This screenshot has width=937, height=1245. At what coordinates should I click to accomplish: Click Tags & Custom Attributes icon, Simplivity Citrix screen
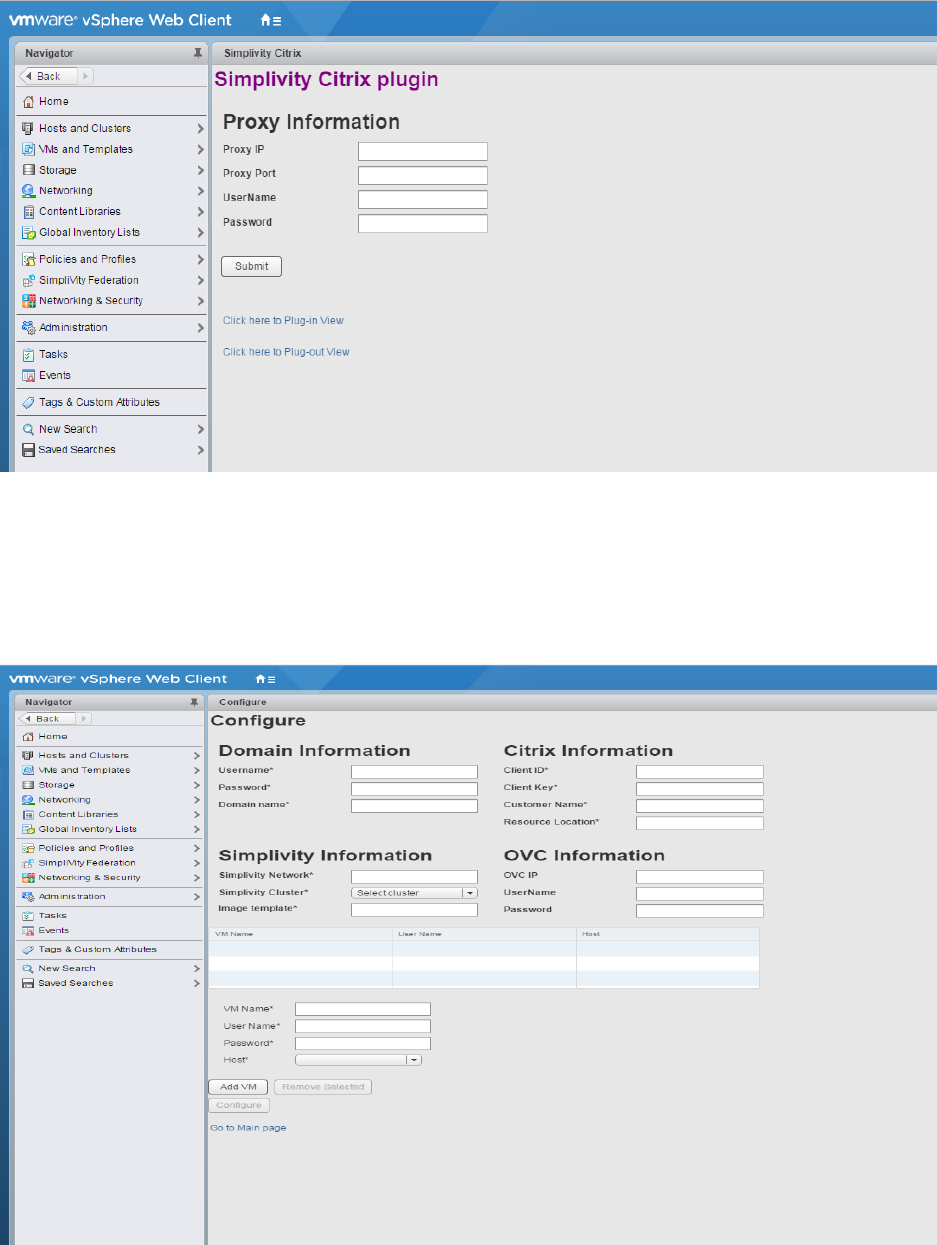click(x=29, y=402)
